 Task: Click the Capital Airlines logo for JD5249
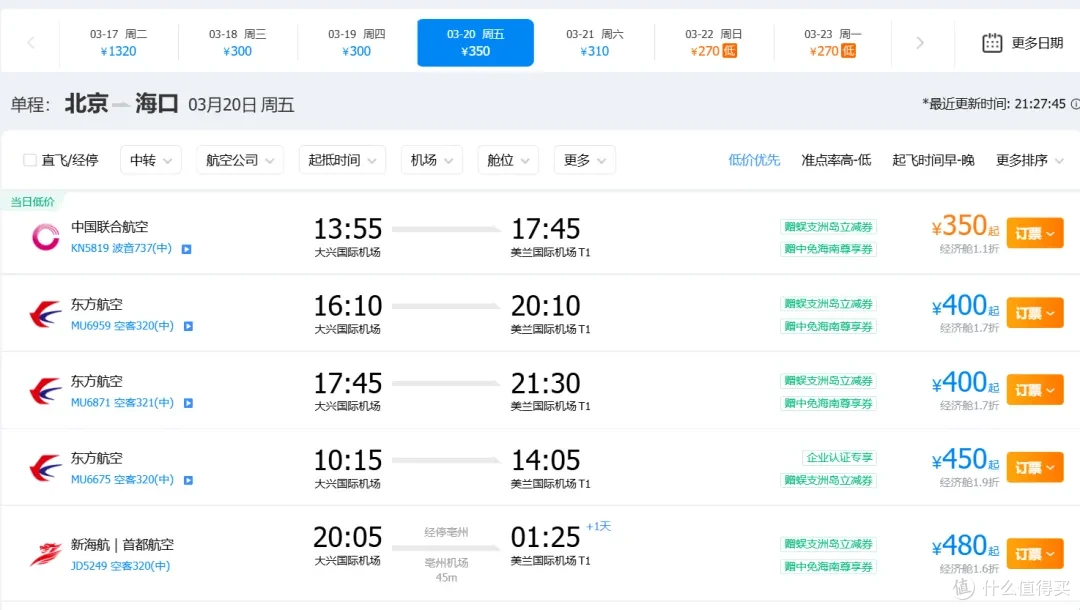[x=45, y=554]
